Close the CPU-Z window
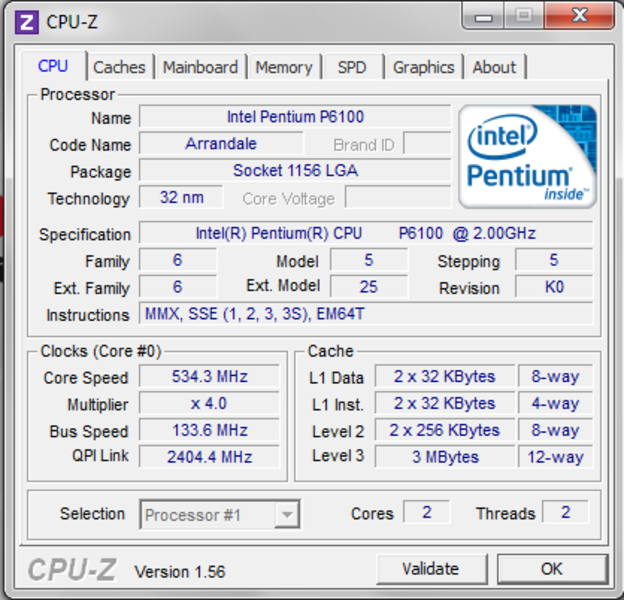 [580, 16]
